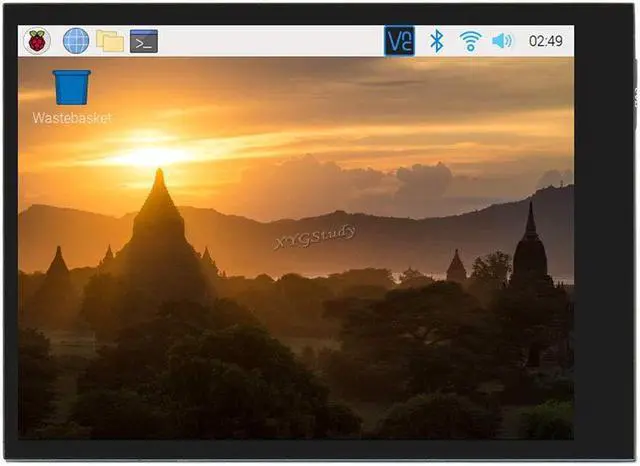Click the Bluetooth tray icon

coord(436,41)
